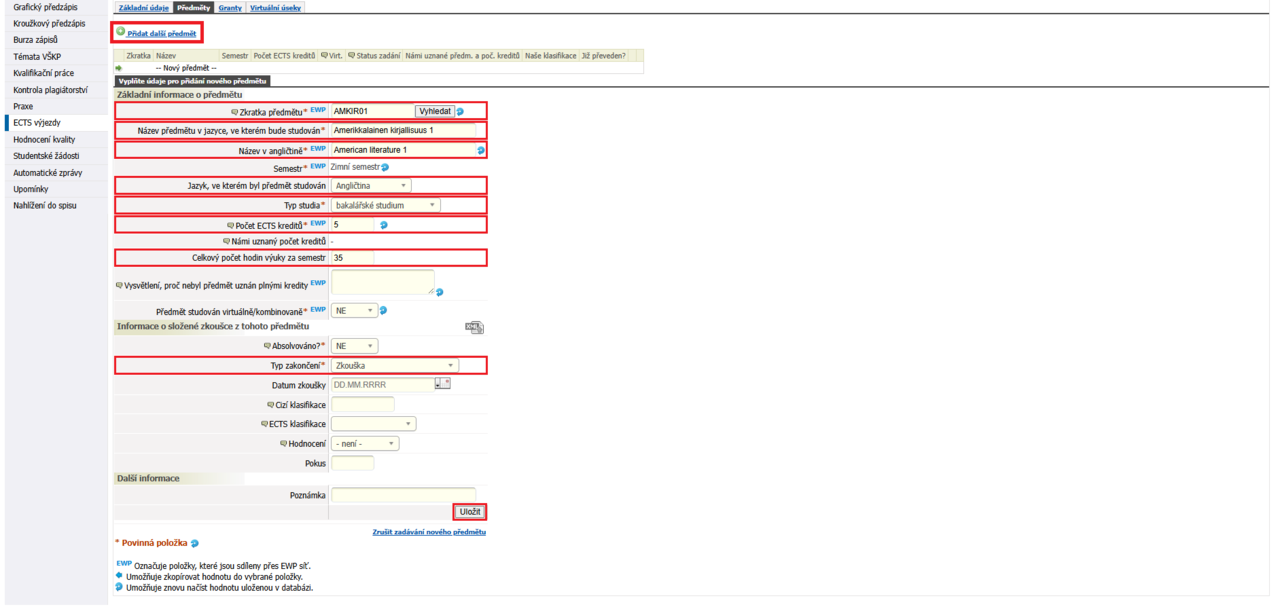Open the Jazyk dropdown showing Angličtina

tap(371, 186)
